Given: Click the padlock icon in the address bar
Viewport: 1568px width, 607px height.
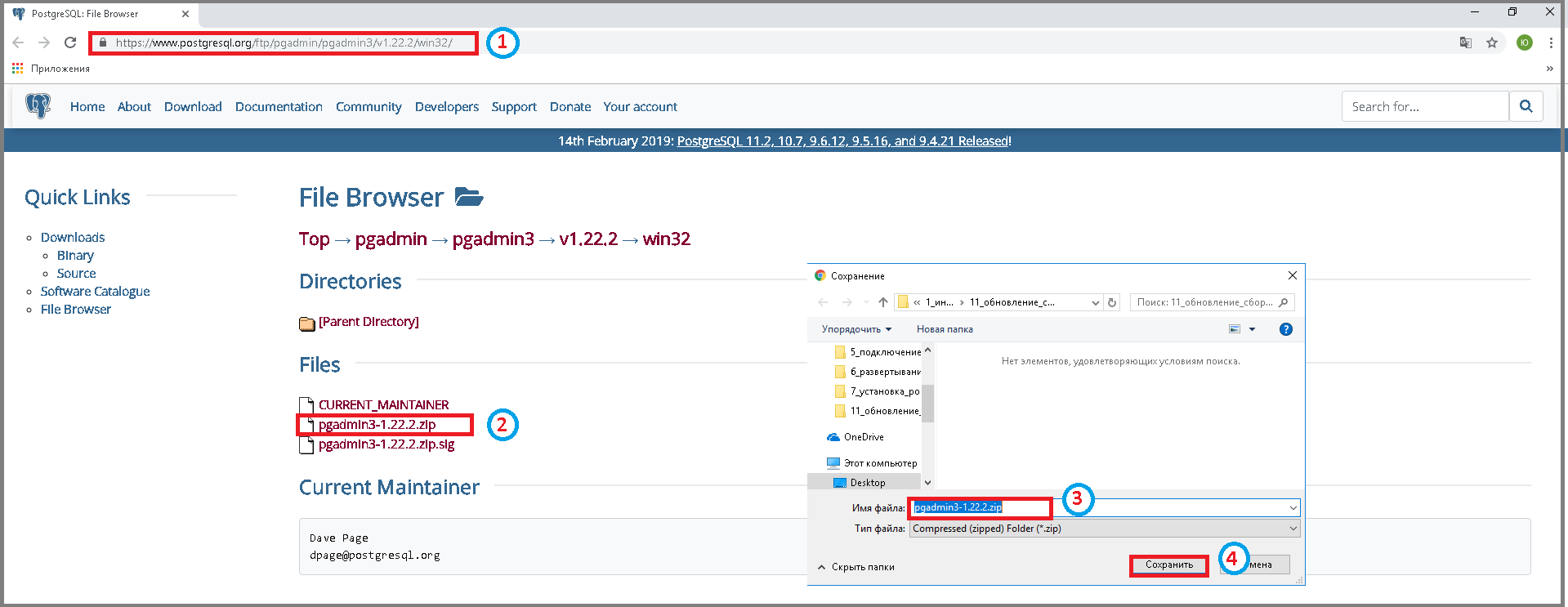Looking at the screenshot, I should pyautogui.click(x=103, y=42).
